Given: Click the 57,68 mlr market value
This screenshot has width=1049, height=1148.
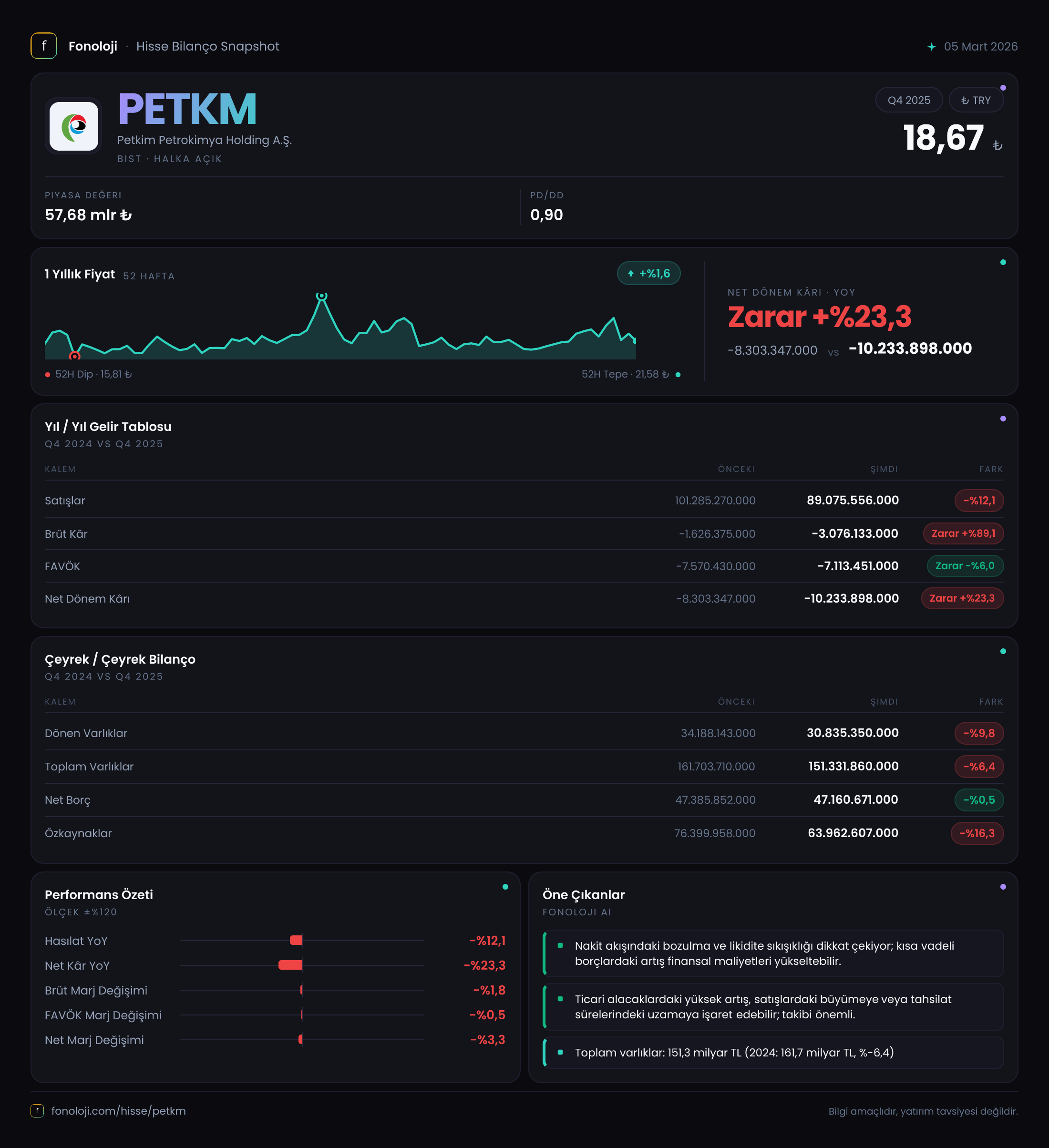Looking at the screenshot, I should 88,215.
